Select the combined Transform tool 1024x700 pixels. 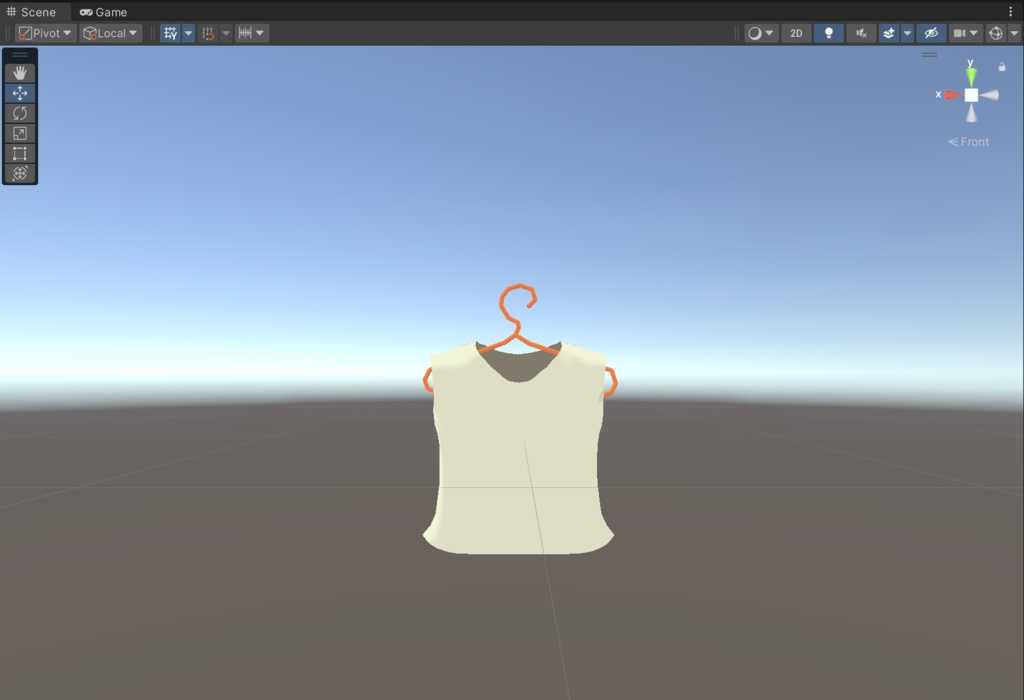(20, 173)
